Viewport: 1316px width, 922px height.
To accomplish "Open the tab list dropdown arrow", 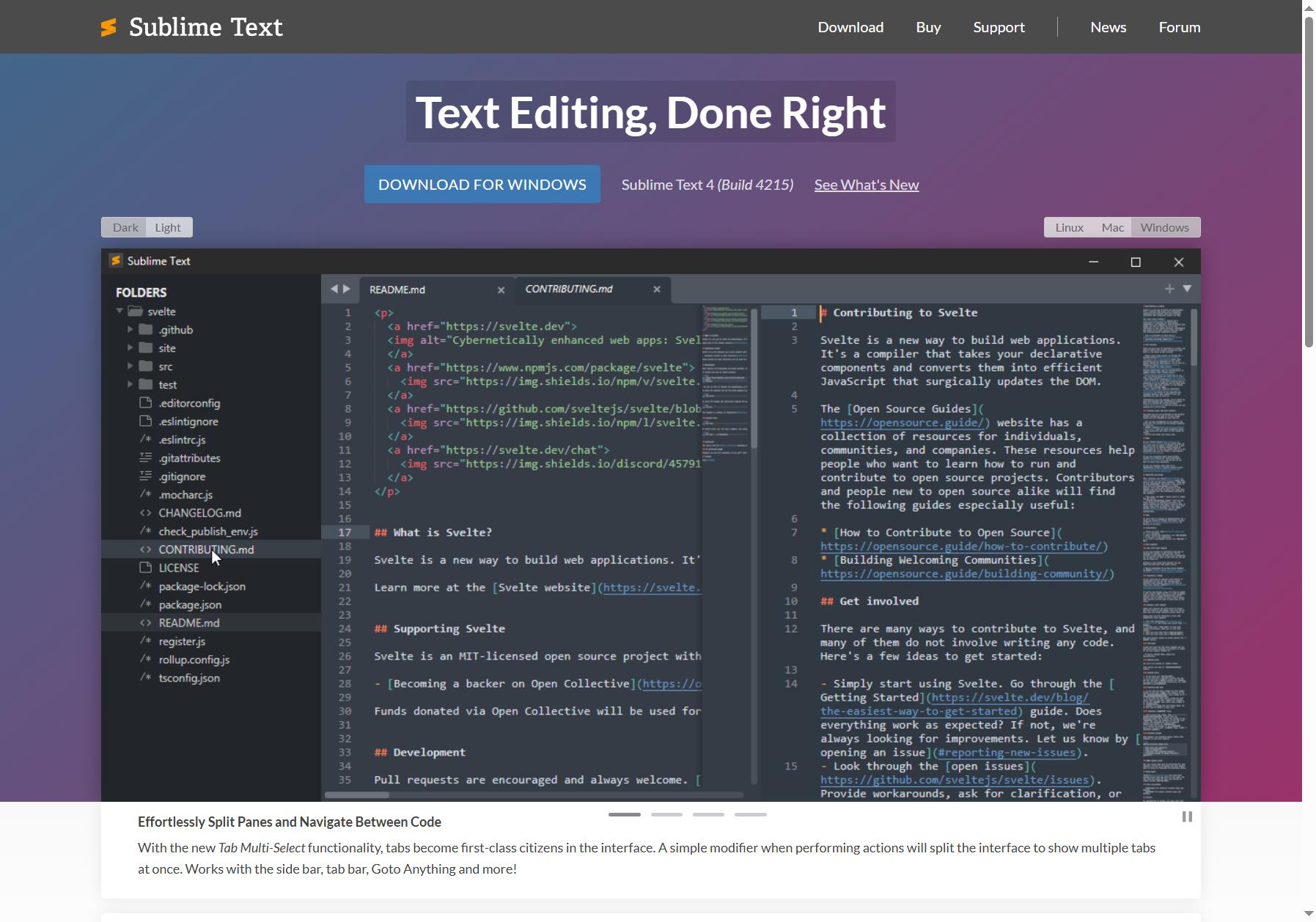I will 1187,289.
